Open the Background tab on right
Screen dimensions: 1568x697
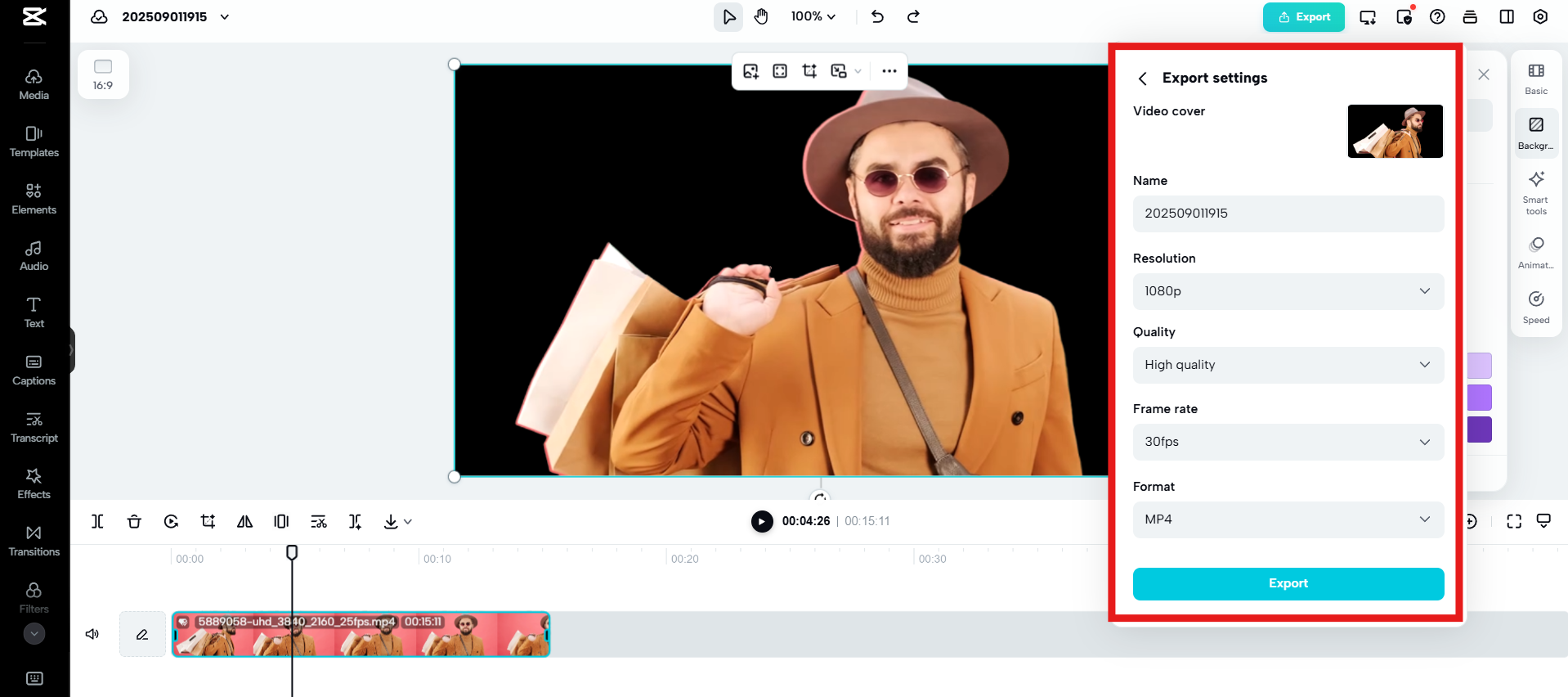(1536, 133)
